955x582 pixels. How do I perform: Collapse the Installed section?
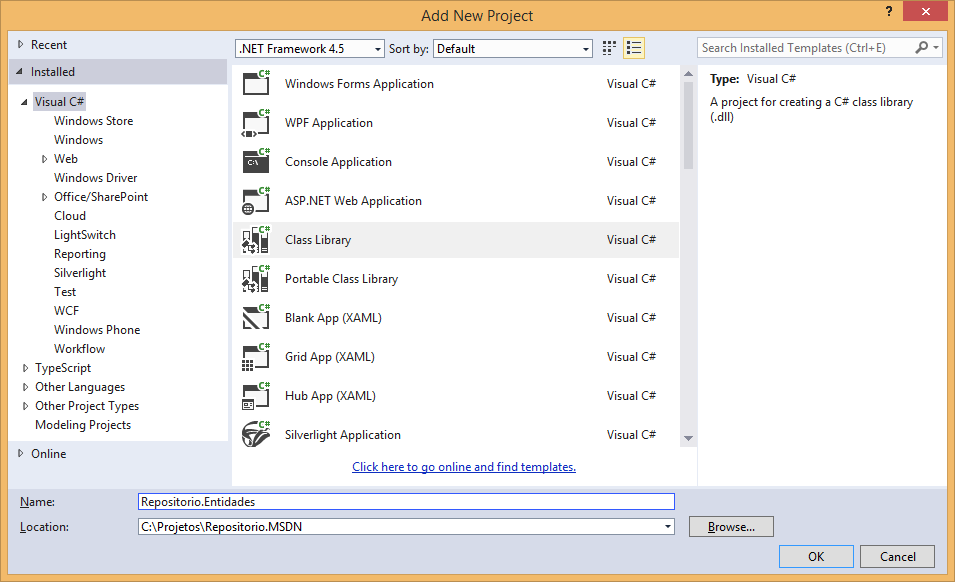point(19,72)
